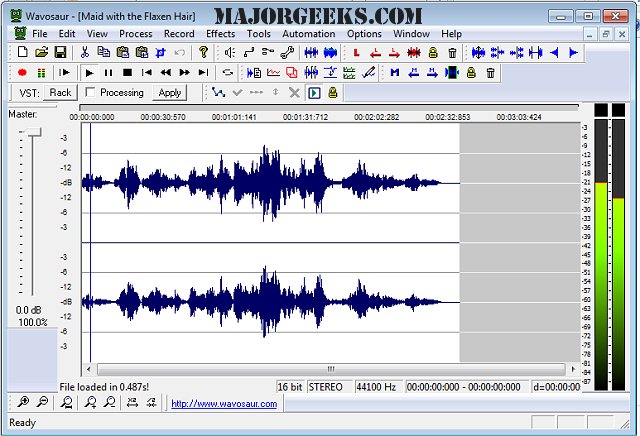The image size is (640, 436).
Task: Open a file with the folder icon
Action: pyautogui.click(x=41, y=52)
